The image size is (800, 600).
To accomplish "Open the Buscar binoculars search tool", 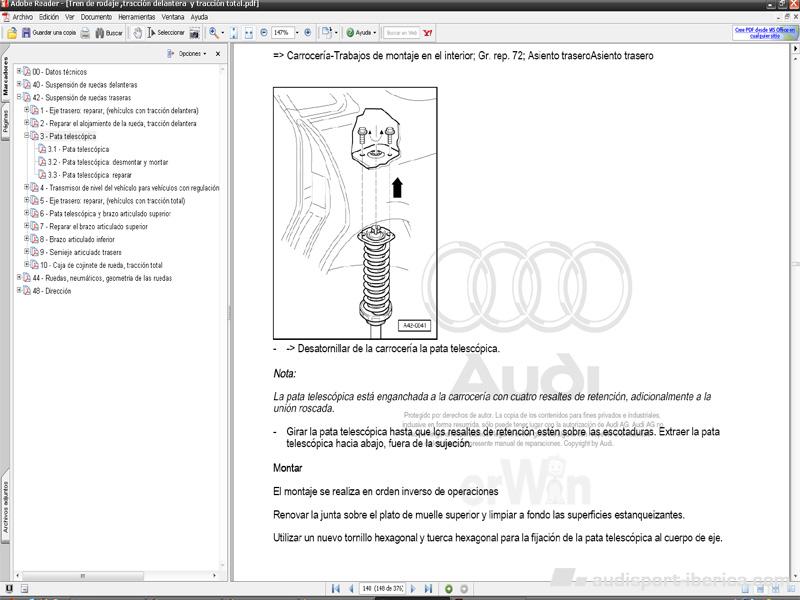I will (109, 33).
